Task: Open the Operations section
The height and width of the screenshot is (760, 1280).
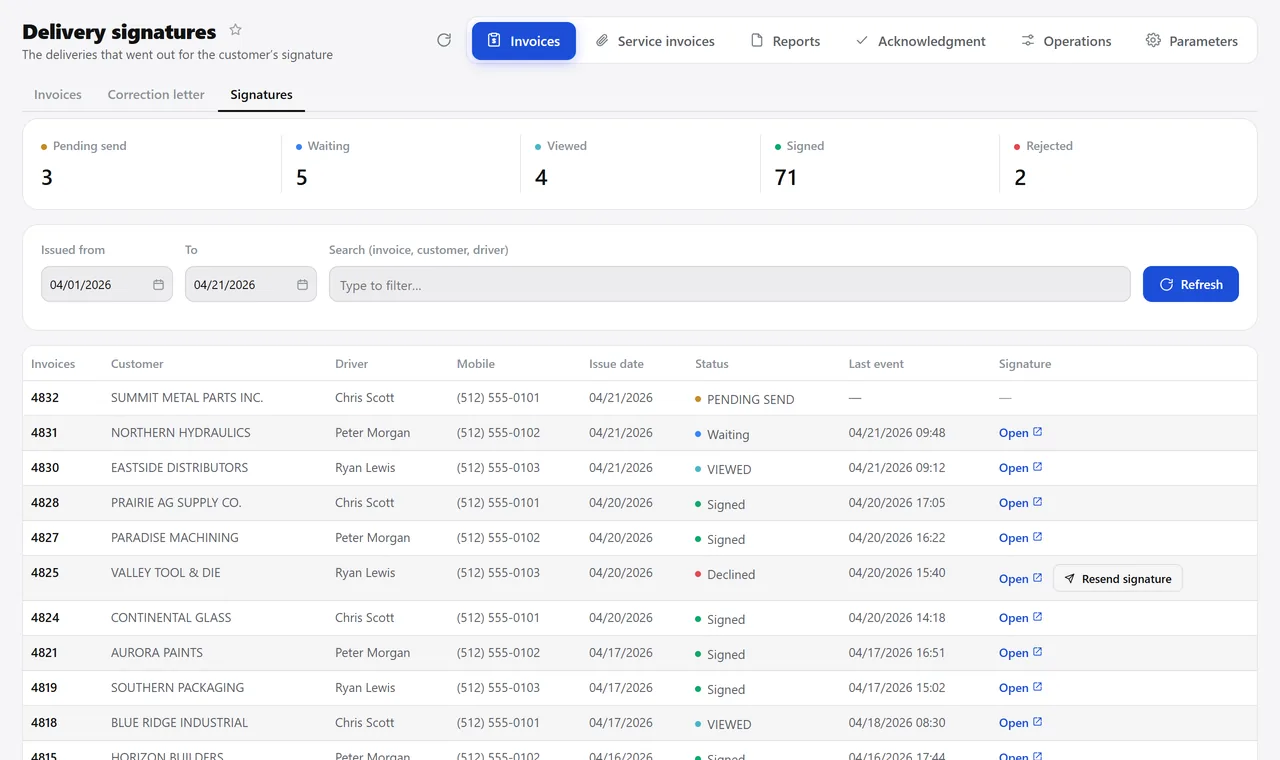Action: point(1066,41)
